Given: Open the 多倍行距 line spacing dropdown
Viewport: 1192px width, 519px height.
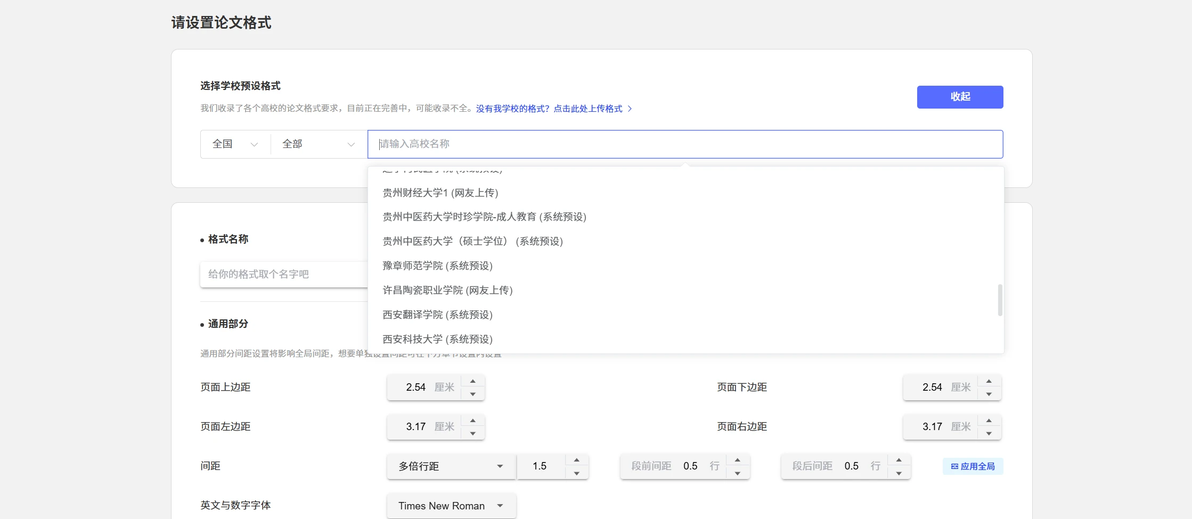Looking at the screenshot, I should pos(452,467).
